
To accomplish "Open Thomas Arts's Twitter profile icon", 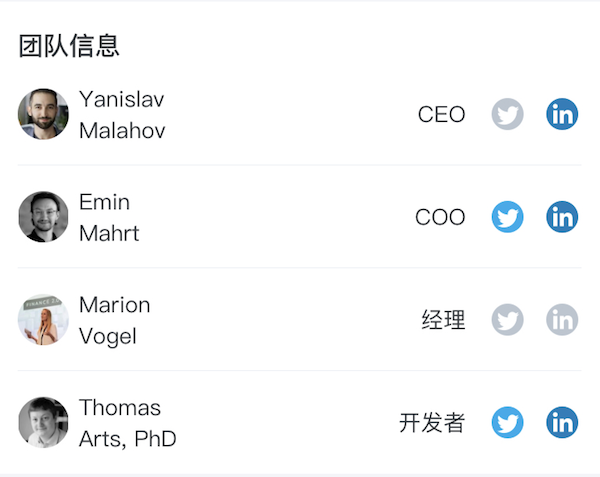I will coord(507,422).
